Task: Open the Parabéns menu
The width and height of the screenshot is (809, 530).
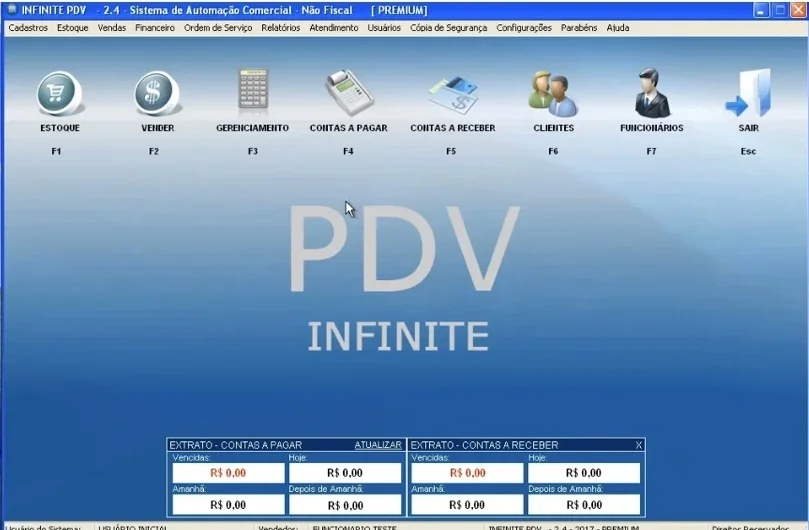Action: pos(579,28)
